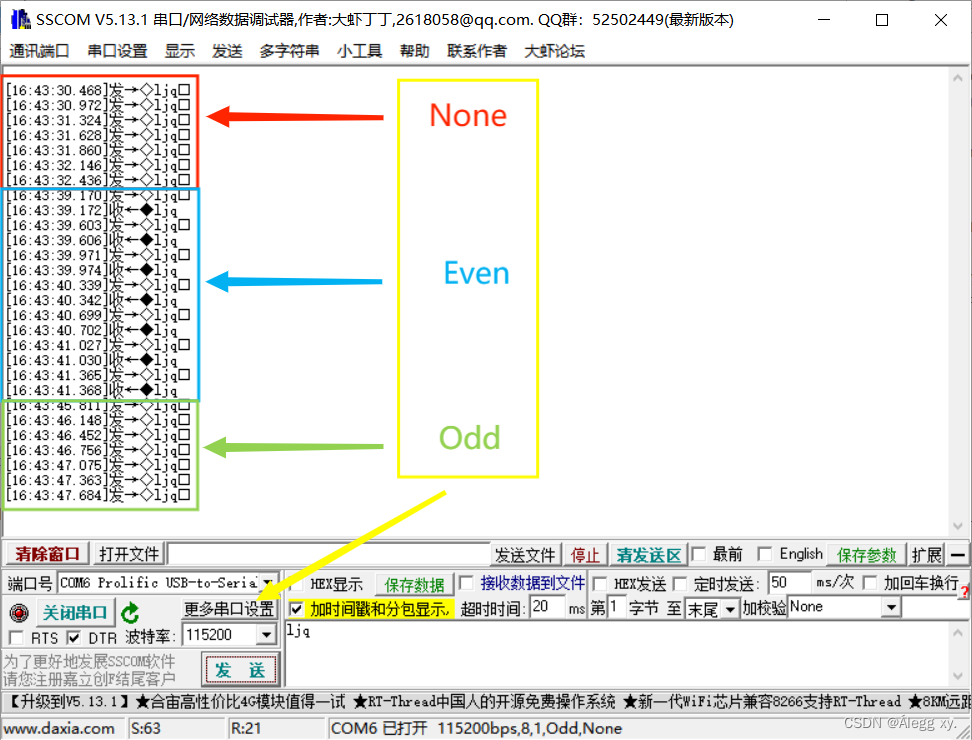Screen dimensions: 972x740
Task: Open the 发送 menu
Action: tap(227, 51)
